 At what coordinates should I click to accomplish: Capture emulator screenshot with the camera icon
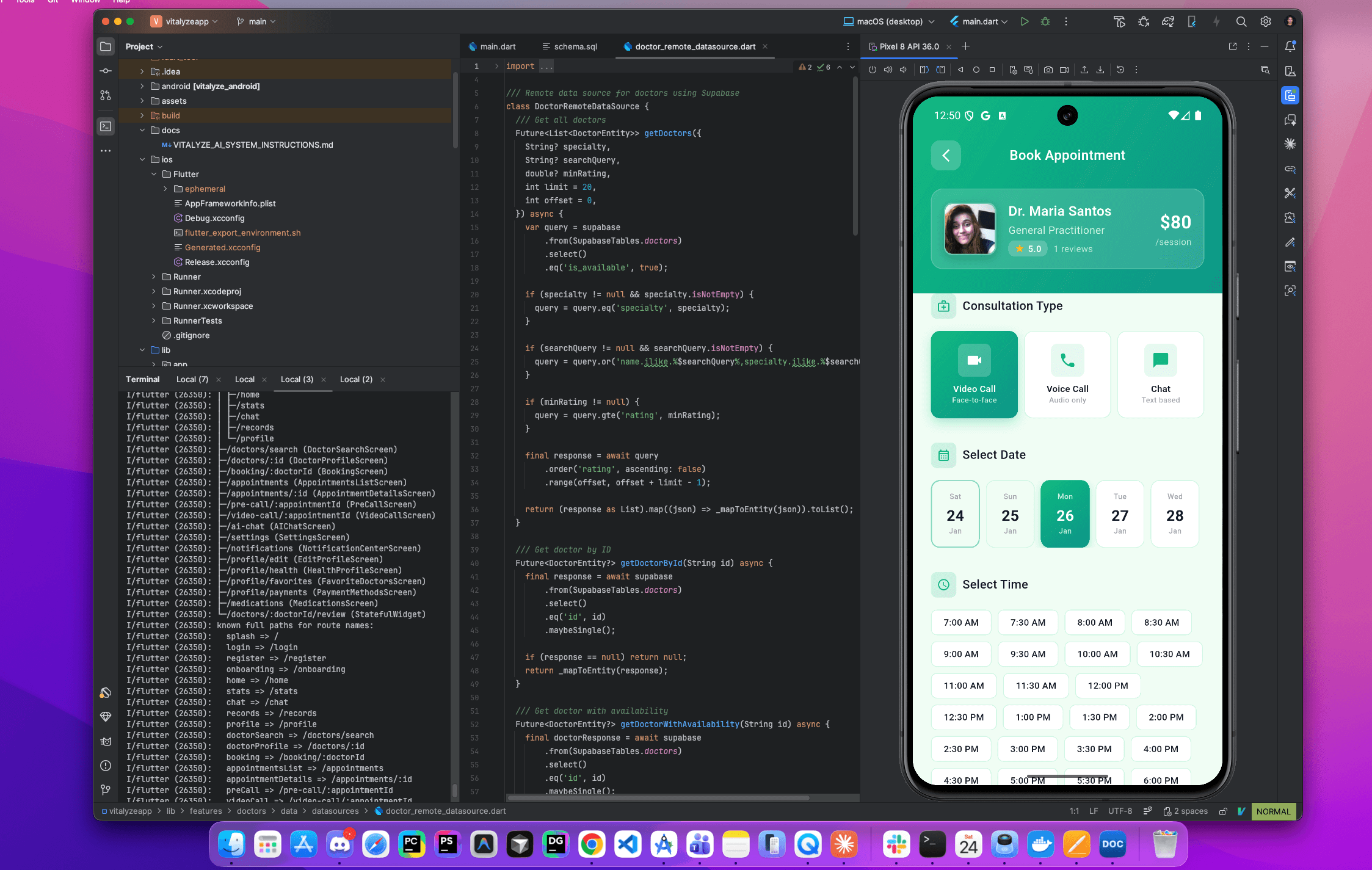(x=1048, y=70)
